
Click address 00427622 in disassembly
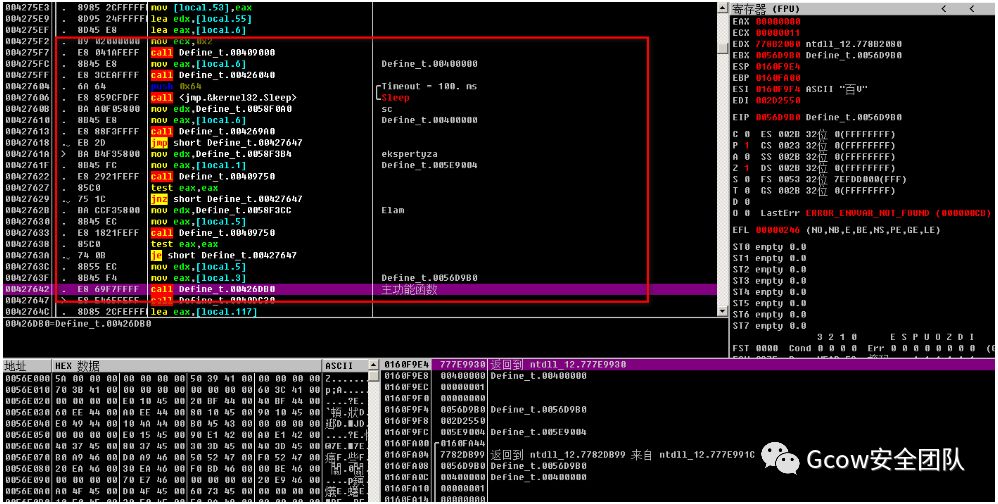[x=26, y=176]
